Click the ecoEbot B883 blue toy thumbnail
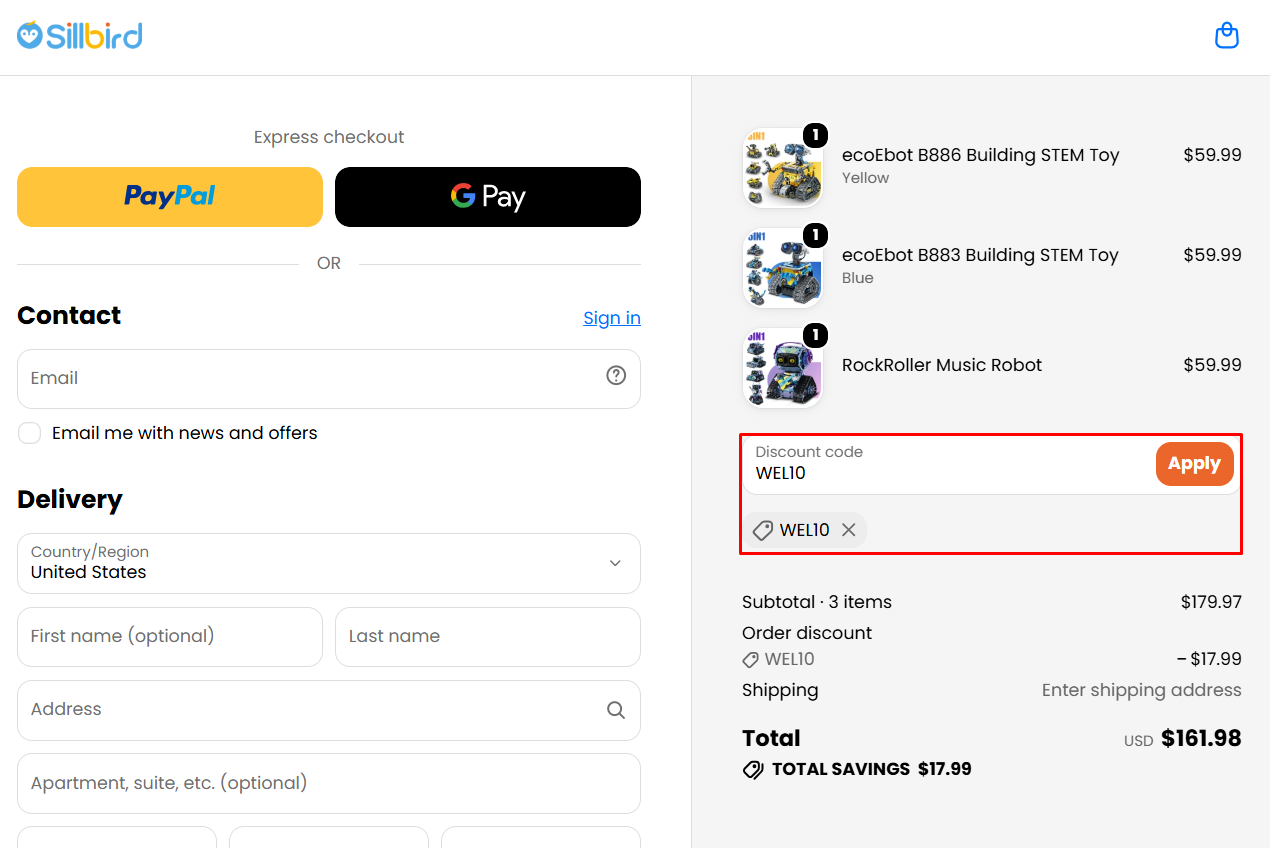 point(783,267)
